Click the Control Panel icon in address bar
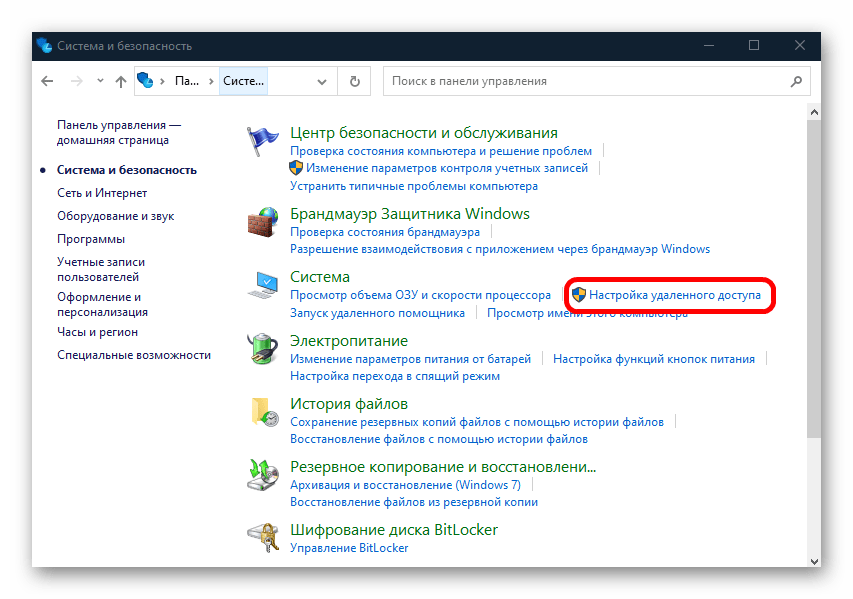The height and width of the screenshot is (599, 853). pyautogui.click(x=145, y=81)
